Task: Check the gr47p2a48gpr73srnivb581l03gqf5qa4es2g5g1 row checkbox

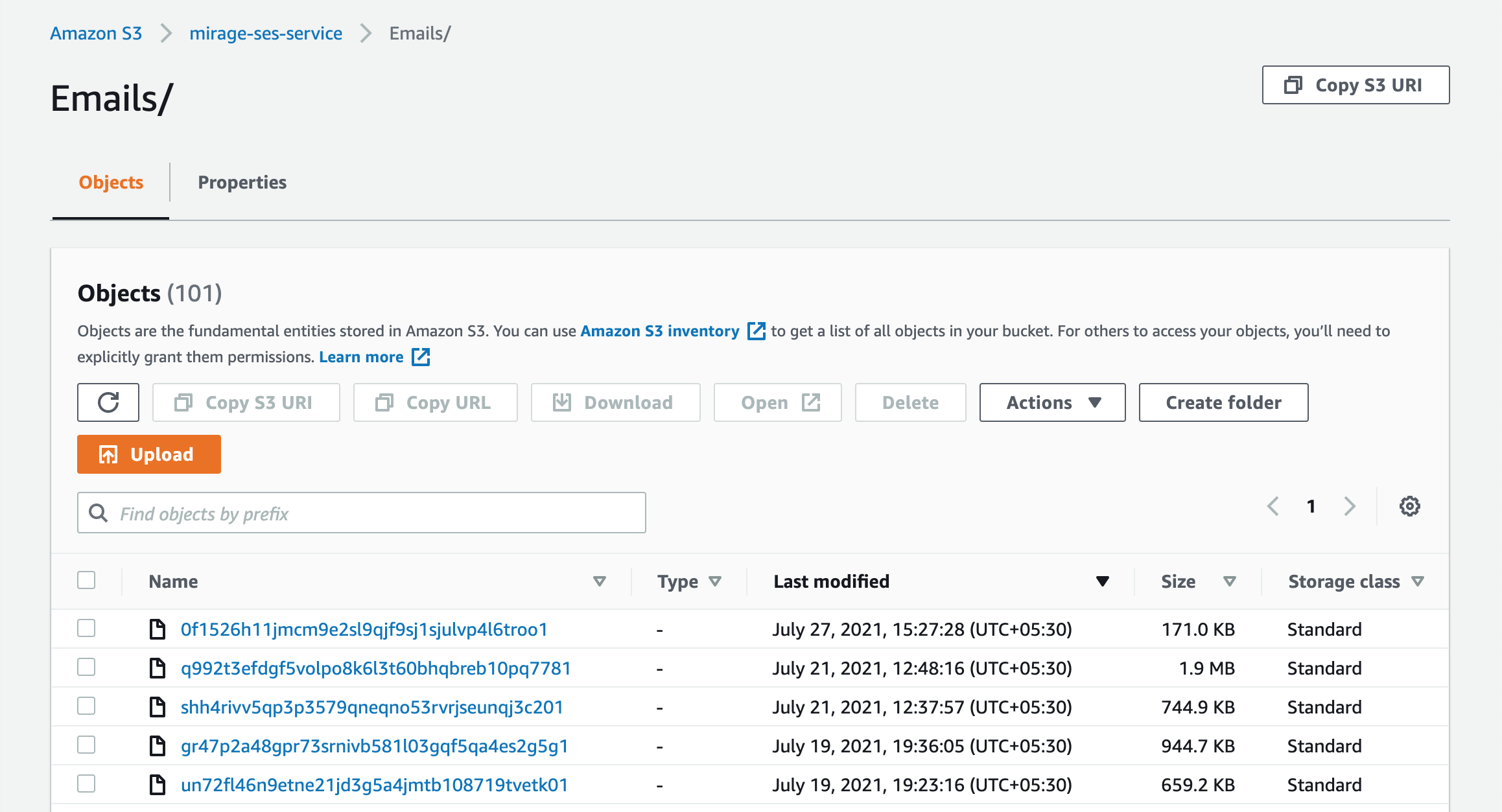Action: click(86, 745)
